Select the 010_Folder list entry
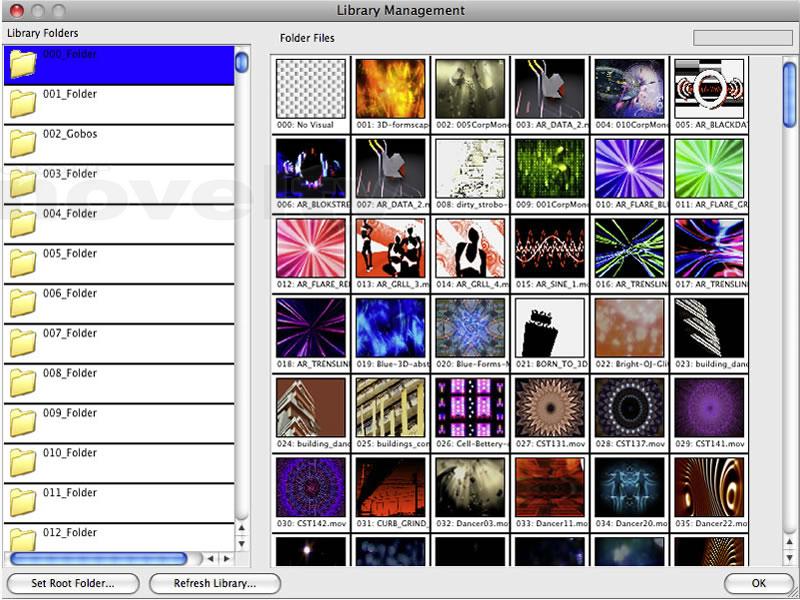 pos(69,453)
